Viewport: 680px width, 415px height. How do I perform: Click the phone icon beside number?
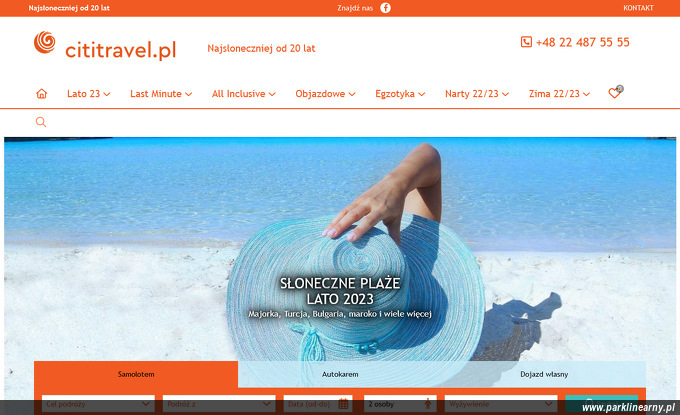[x=526, y=42]
